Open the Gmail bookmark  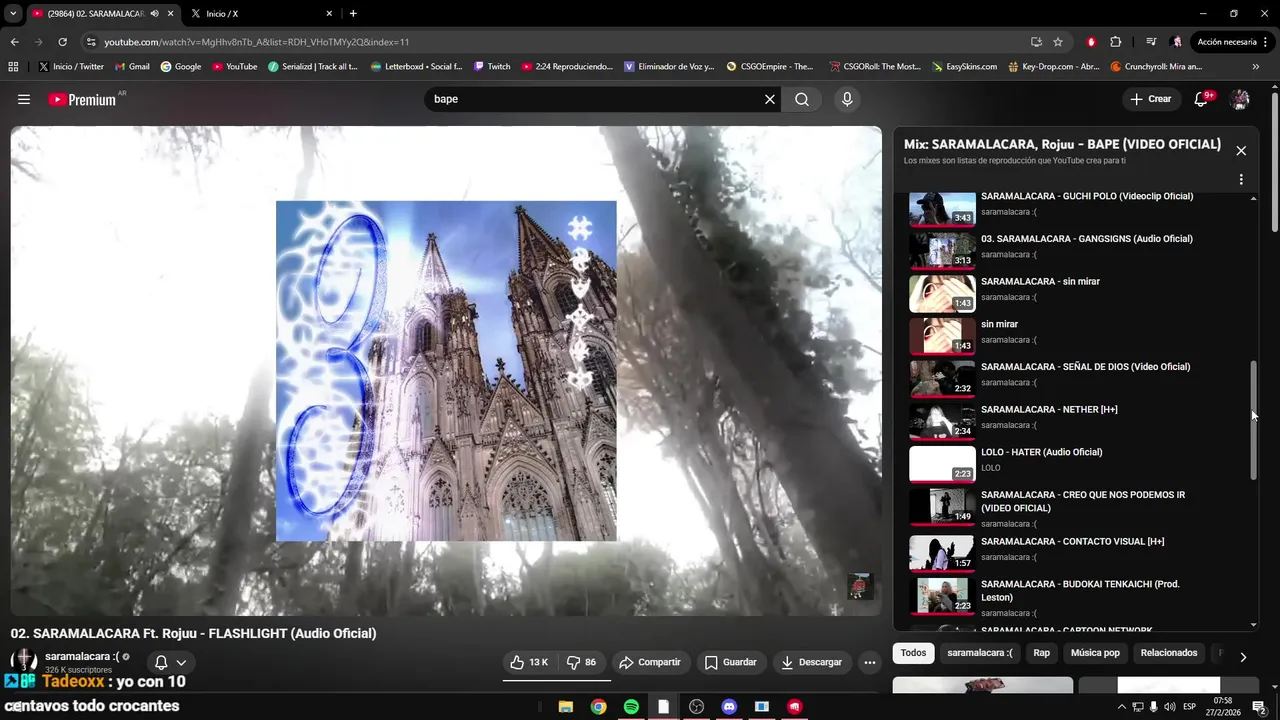(x=133, y=67)
